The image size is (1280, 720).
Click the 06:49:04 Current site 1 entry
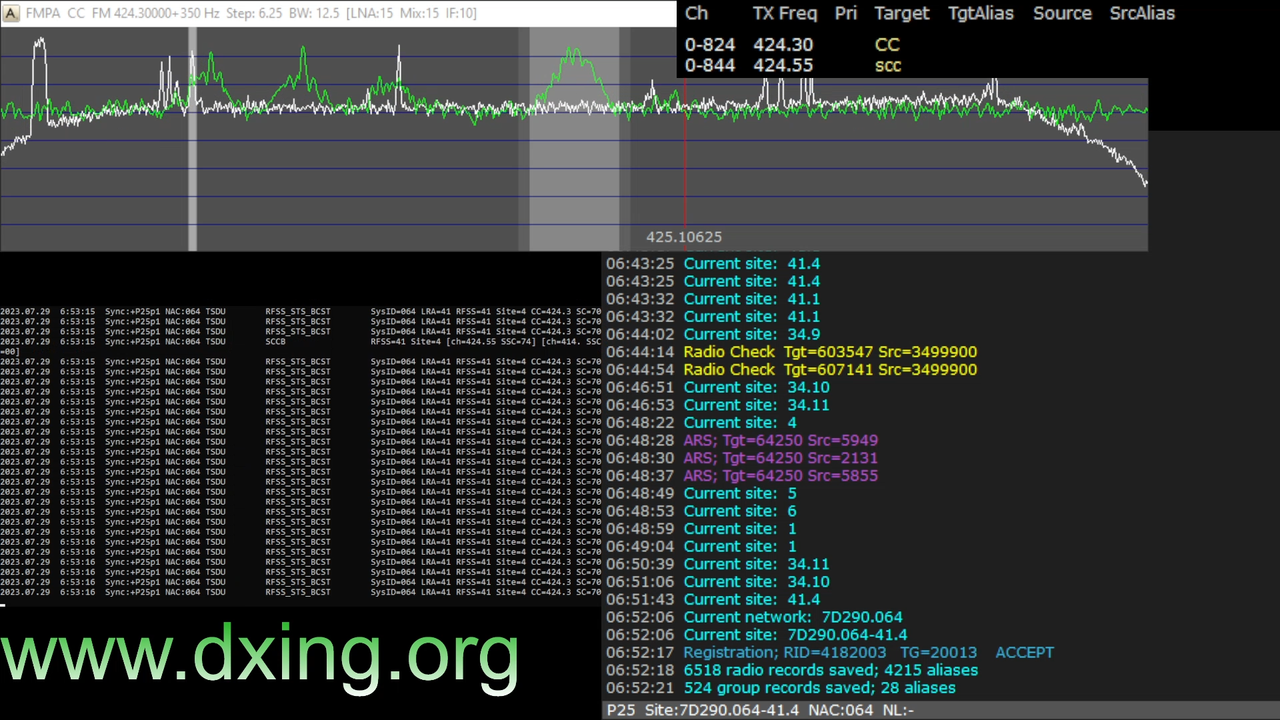(701, 546)
